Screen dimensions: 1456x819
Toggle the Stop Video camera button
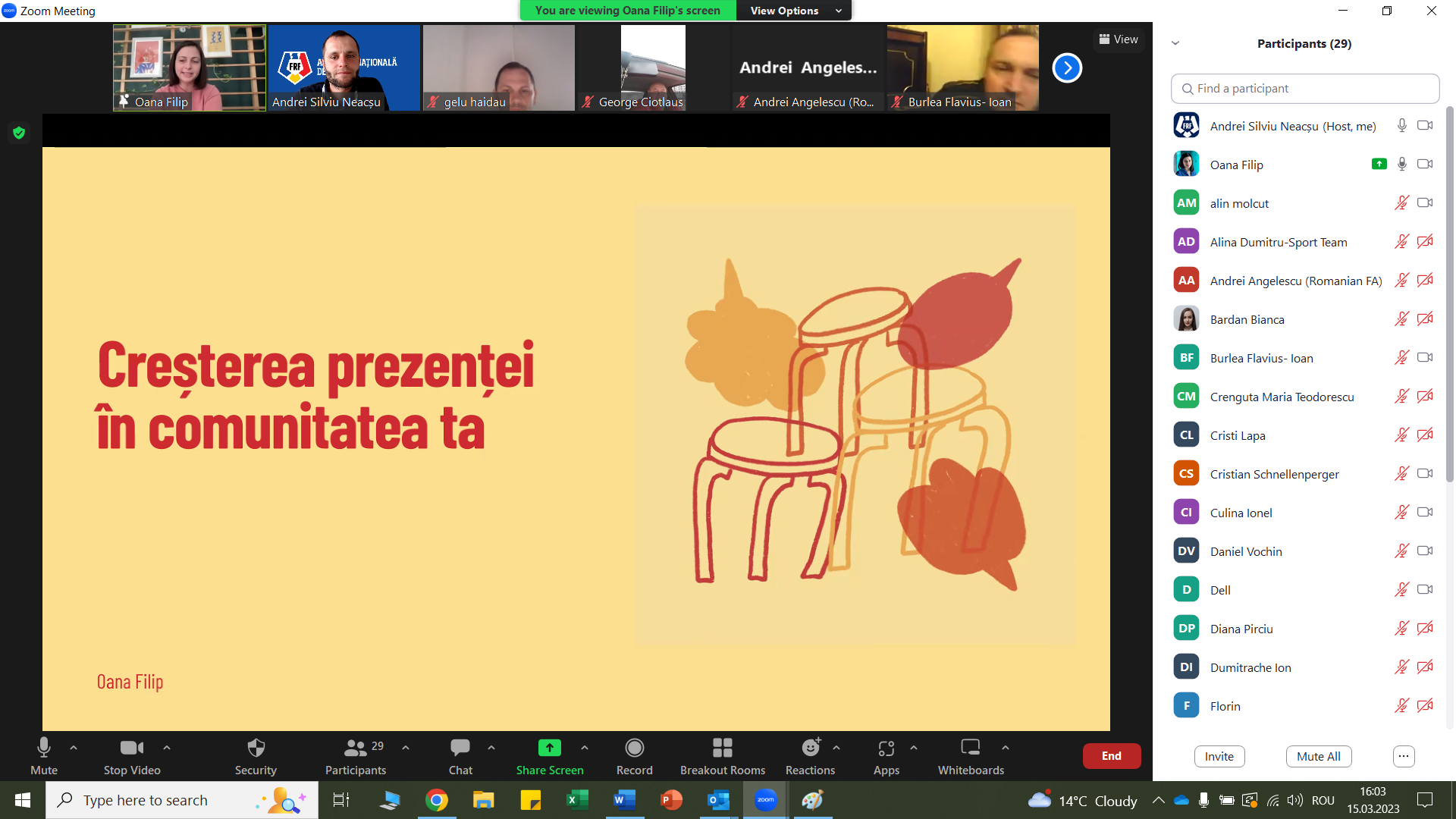coord(131,748)
